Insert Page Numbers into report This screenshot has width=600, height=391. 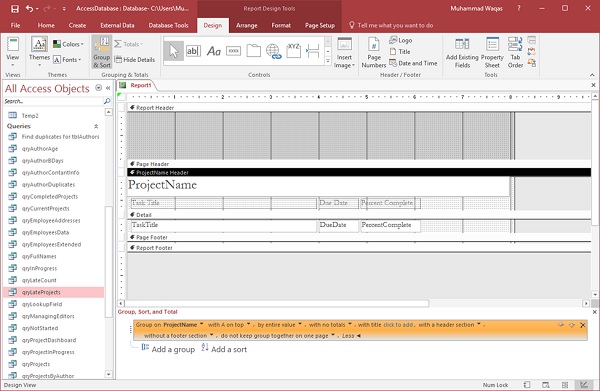point(373,53)
